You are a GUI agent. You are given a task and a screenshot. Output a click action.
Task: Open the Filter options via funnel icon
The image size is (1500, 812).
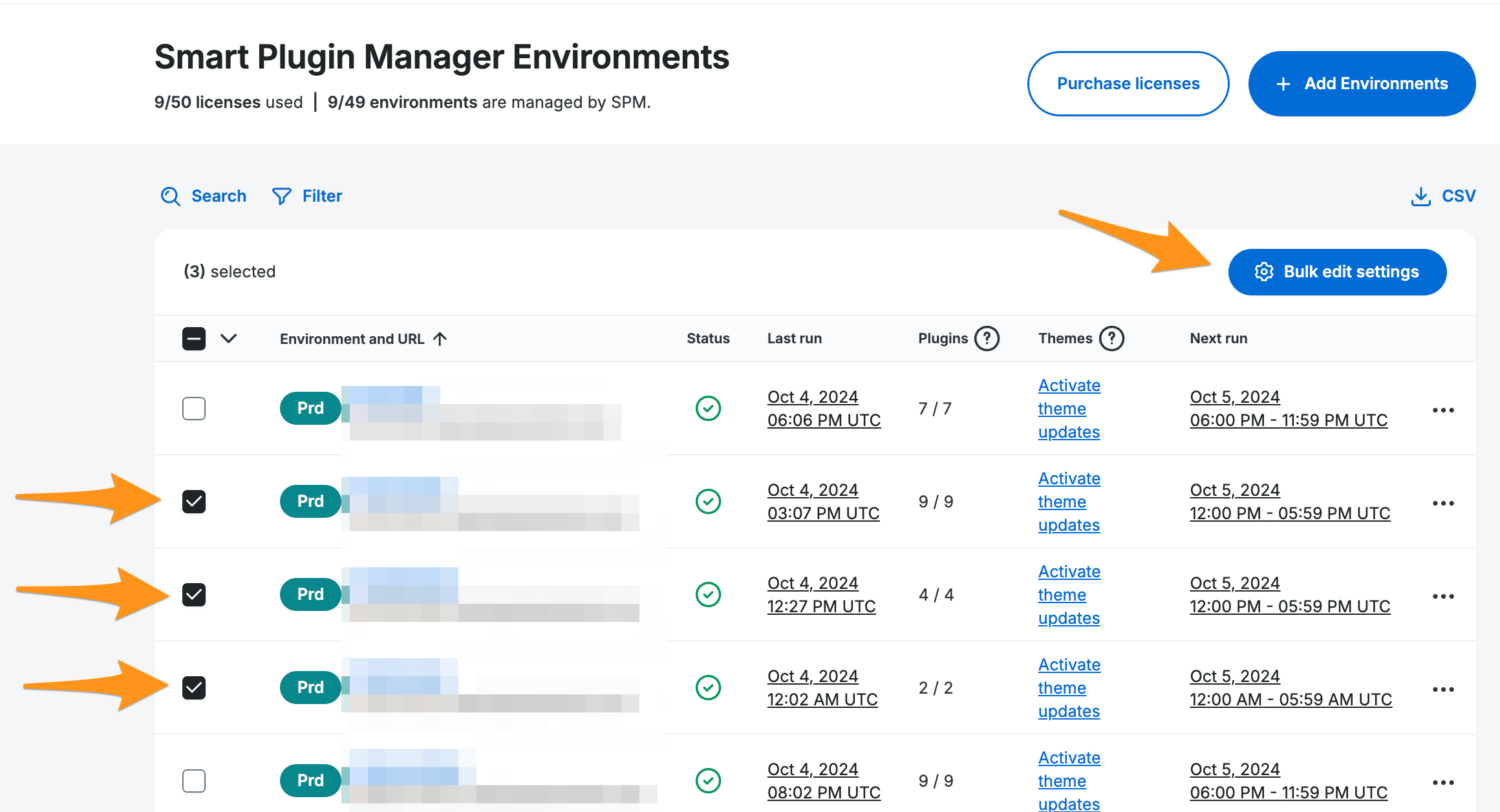coord(281,196)
